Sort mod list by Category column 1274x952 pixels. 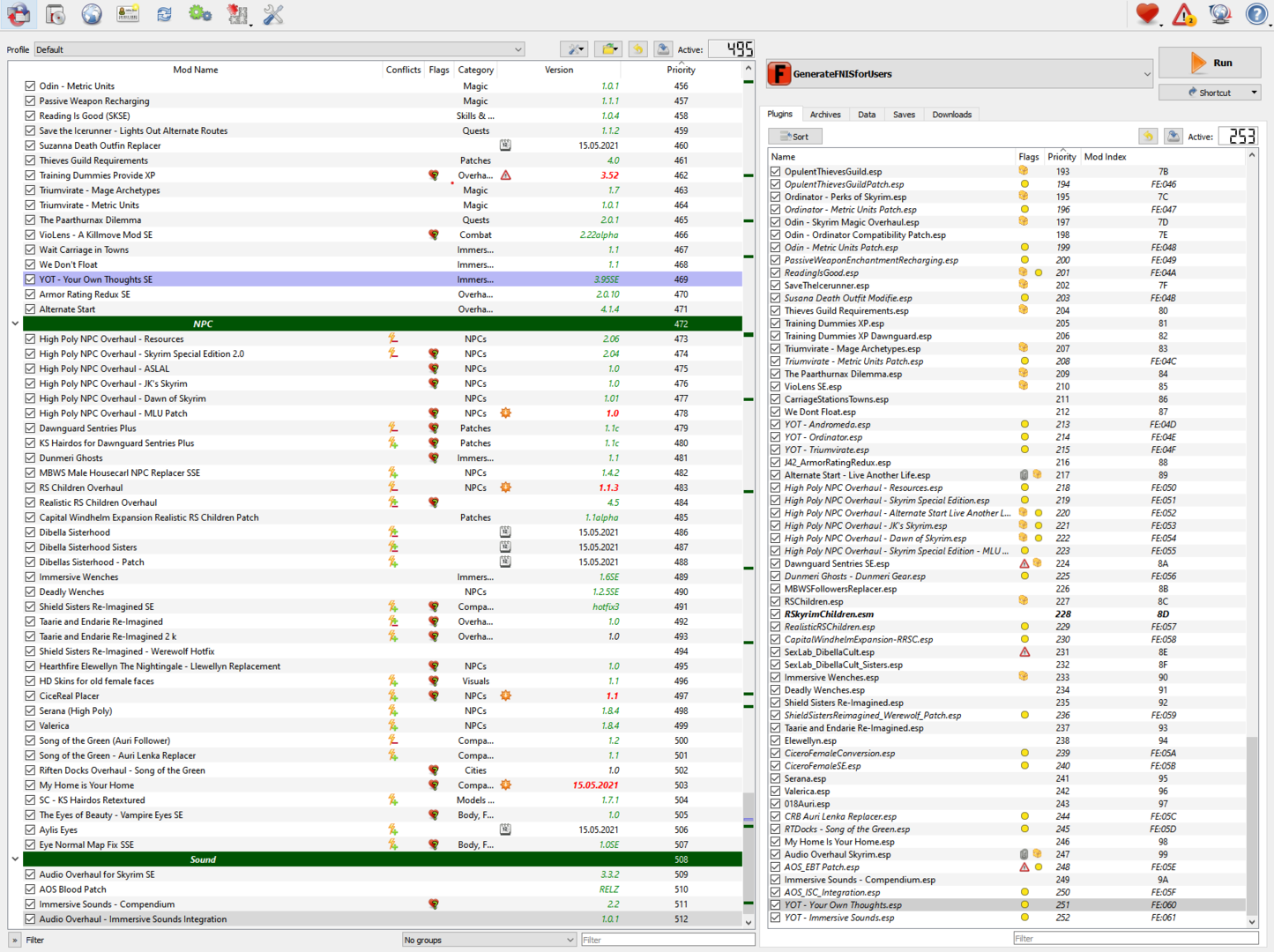click(476, 70)
